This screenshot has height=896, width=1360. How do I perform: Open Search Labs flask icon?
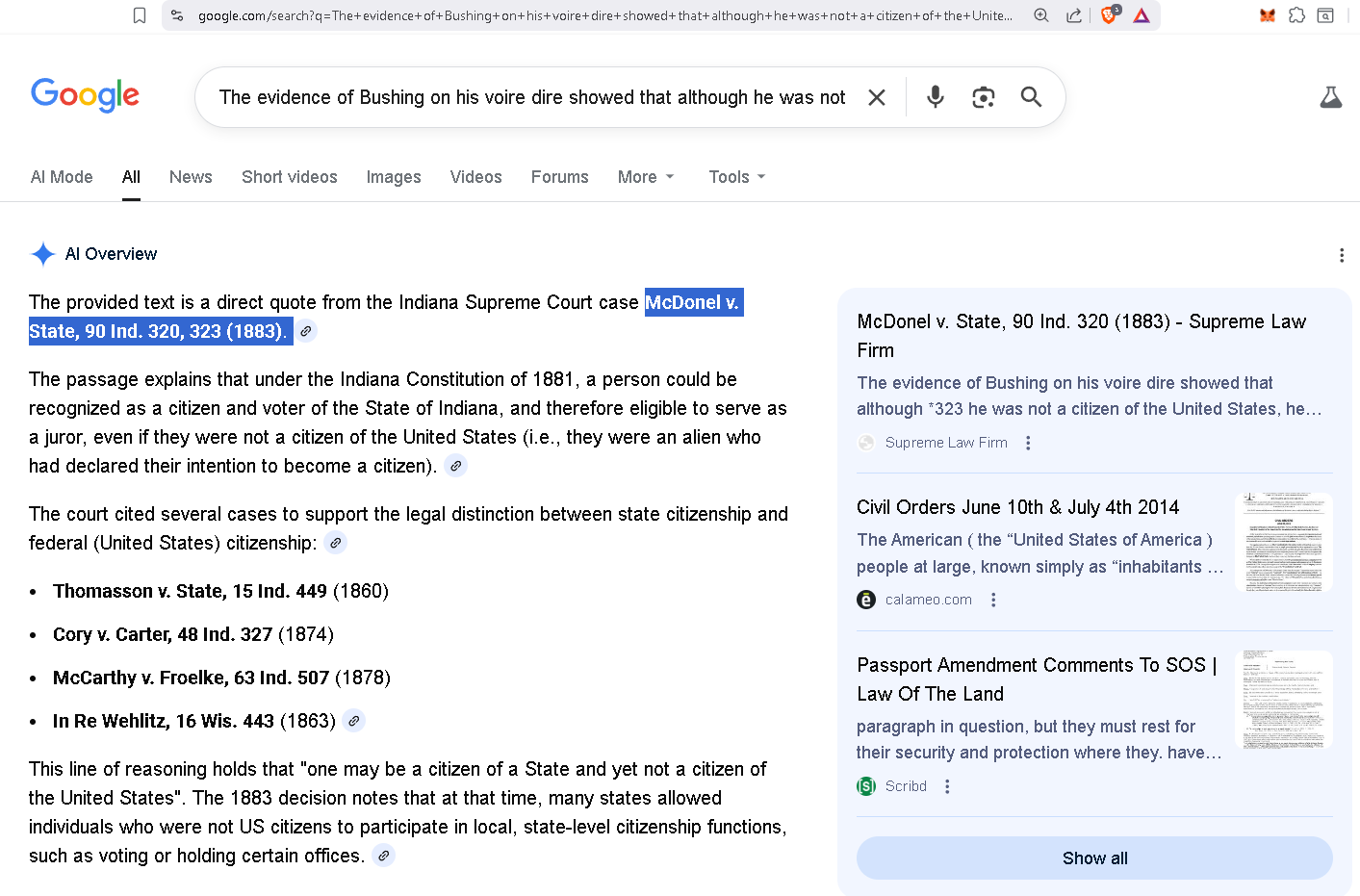(x=1331, y=97)
